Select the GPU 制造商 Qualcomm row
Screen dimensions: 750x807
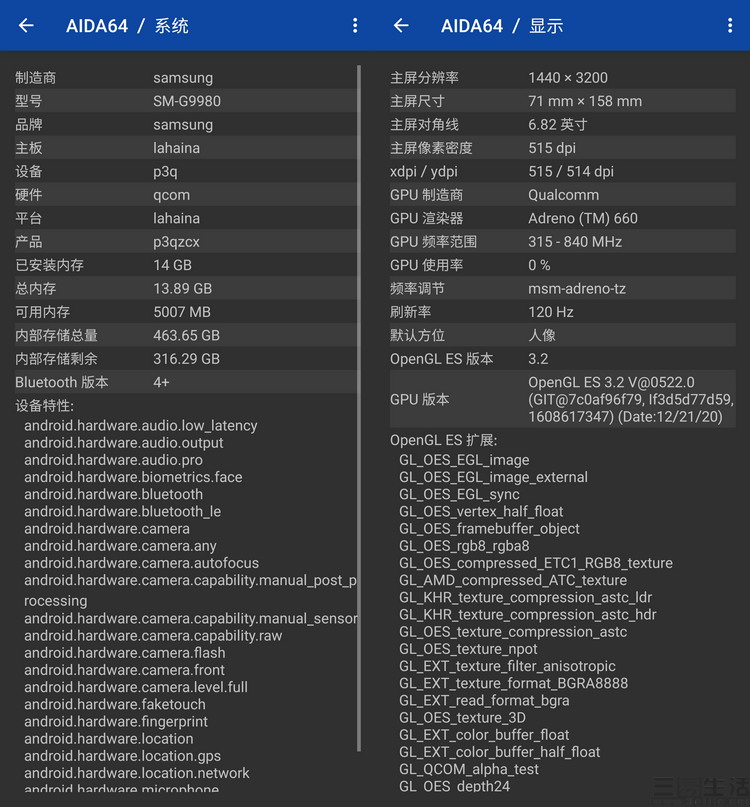click(x=563, y=195)
